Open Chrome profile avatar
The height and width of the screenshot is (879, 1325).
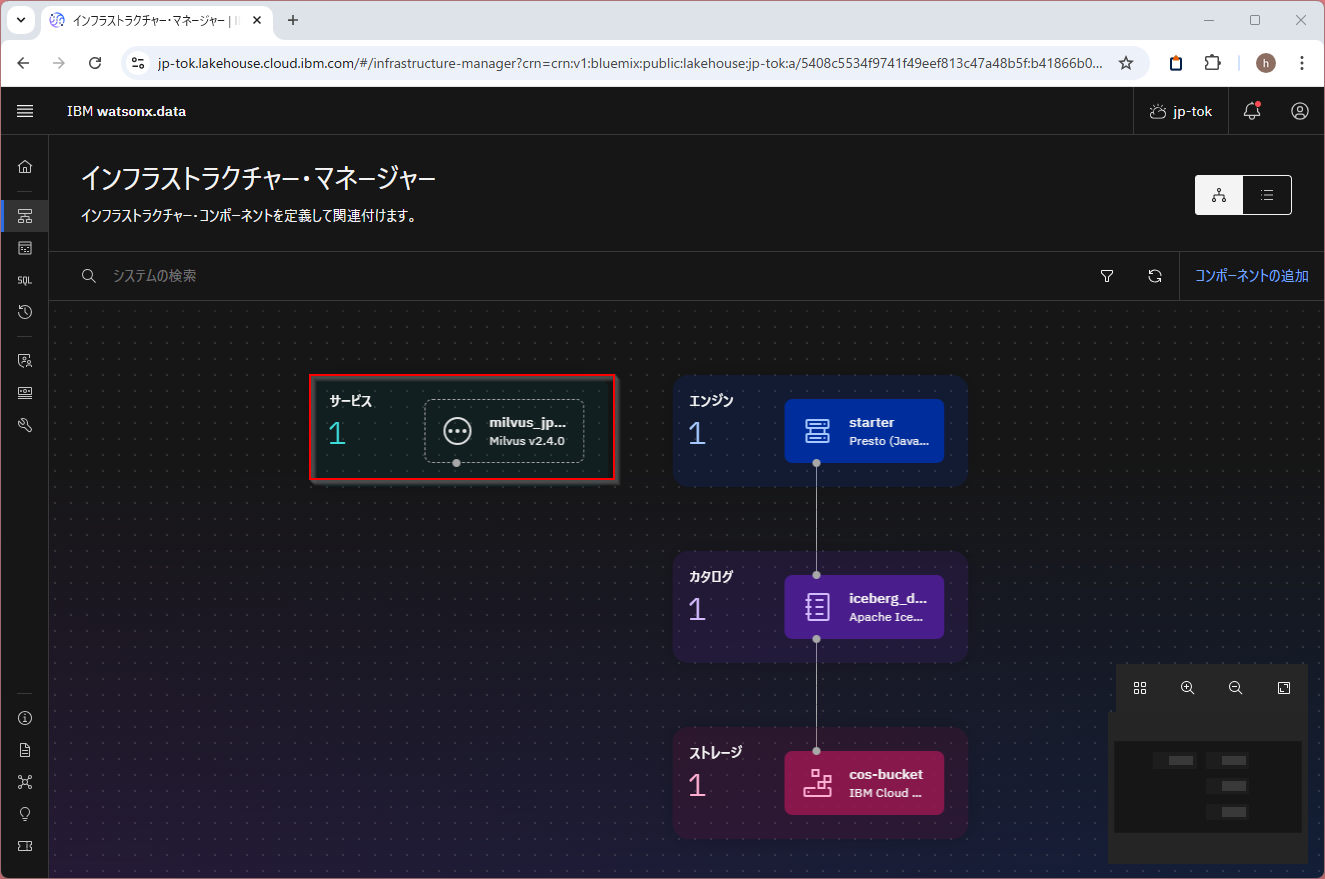click(1266, 63)
